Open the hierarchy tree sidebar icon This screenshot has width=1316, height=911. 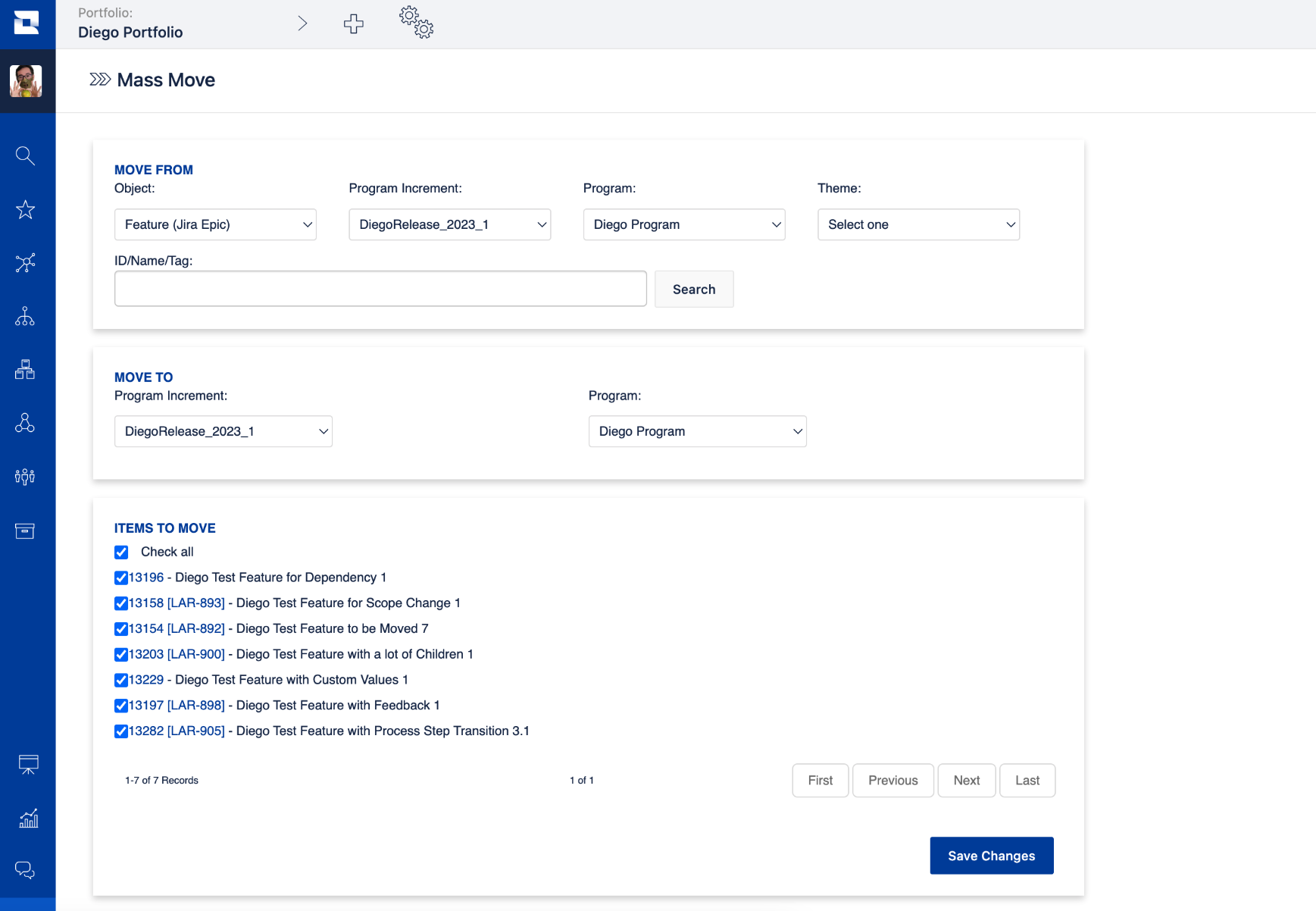tap(25, 316)
